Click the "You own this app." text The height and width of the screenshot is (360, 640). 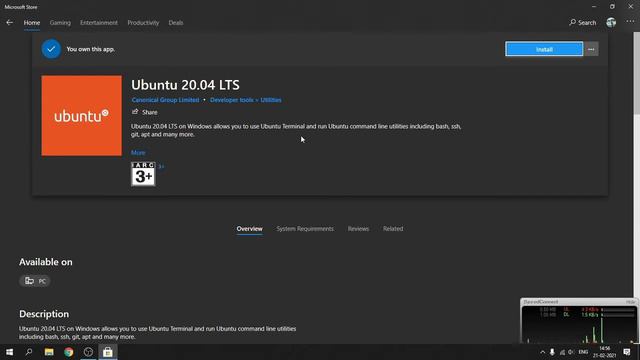(91, 49)
